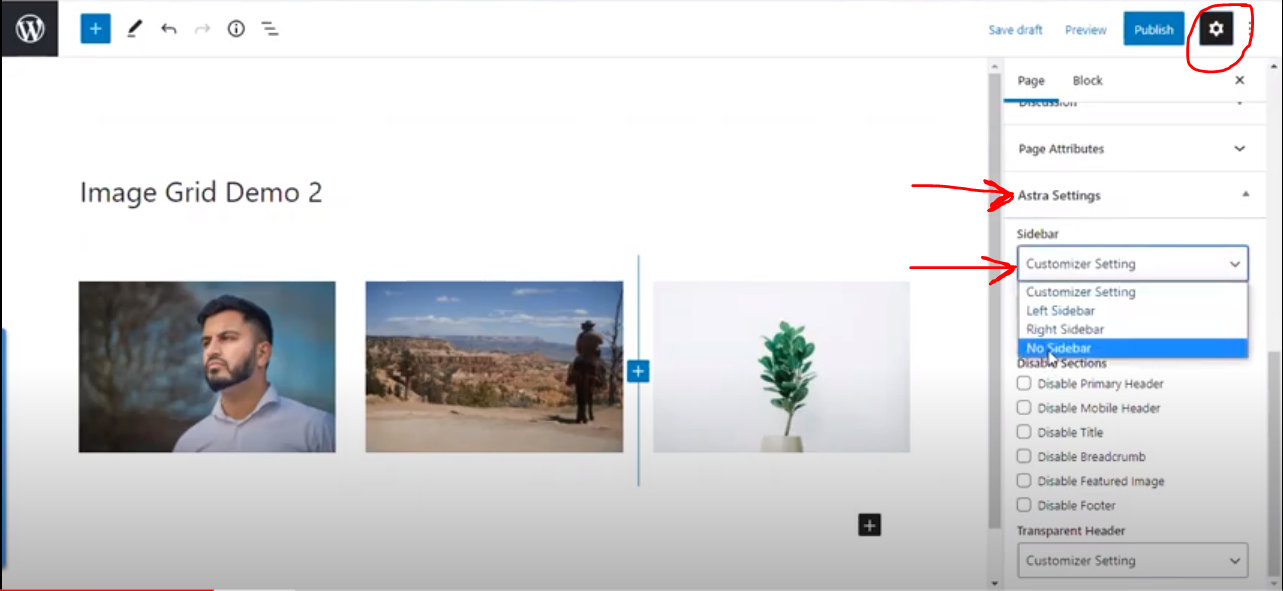The image size is (1283, 591).
Task: Click the undo arrow icon
Action: pos(168,29)
